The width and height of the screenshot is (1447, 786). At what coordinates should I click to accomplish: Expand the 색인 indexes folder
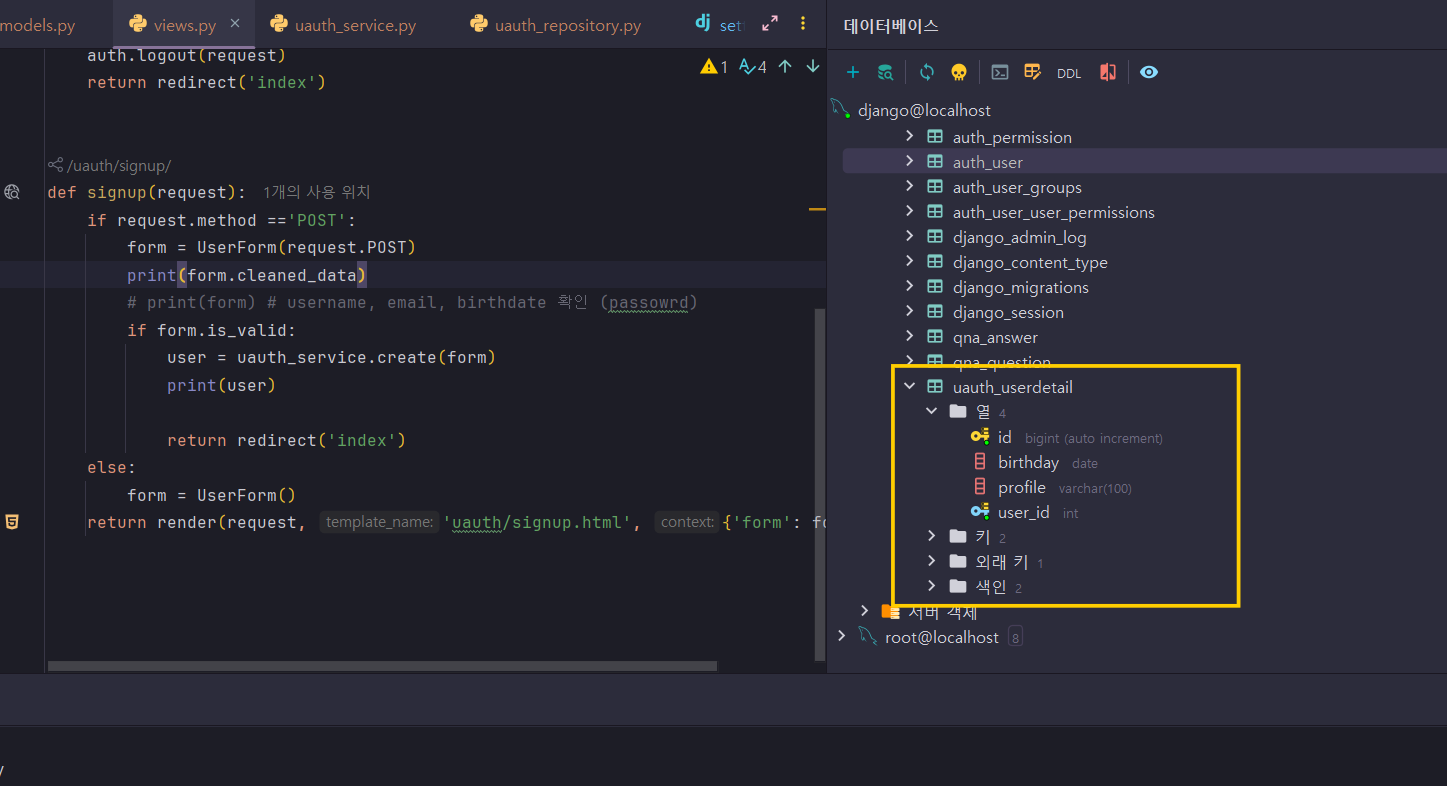[x=932, y=586]
